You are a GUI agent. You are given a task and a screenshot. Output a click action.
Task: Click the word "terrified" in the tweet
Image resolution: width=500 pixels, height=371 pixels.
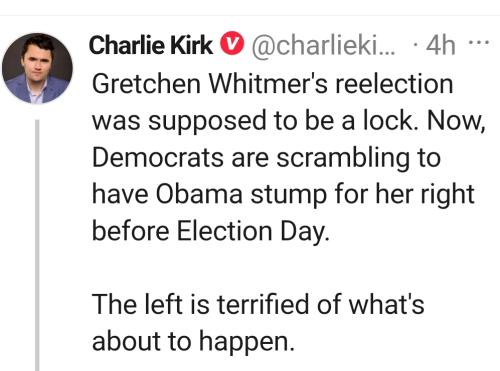coord(263,304)
